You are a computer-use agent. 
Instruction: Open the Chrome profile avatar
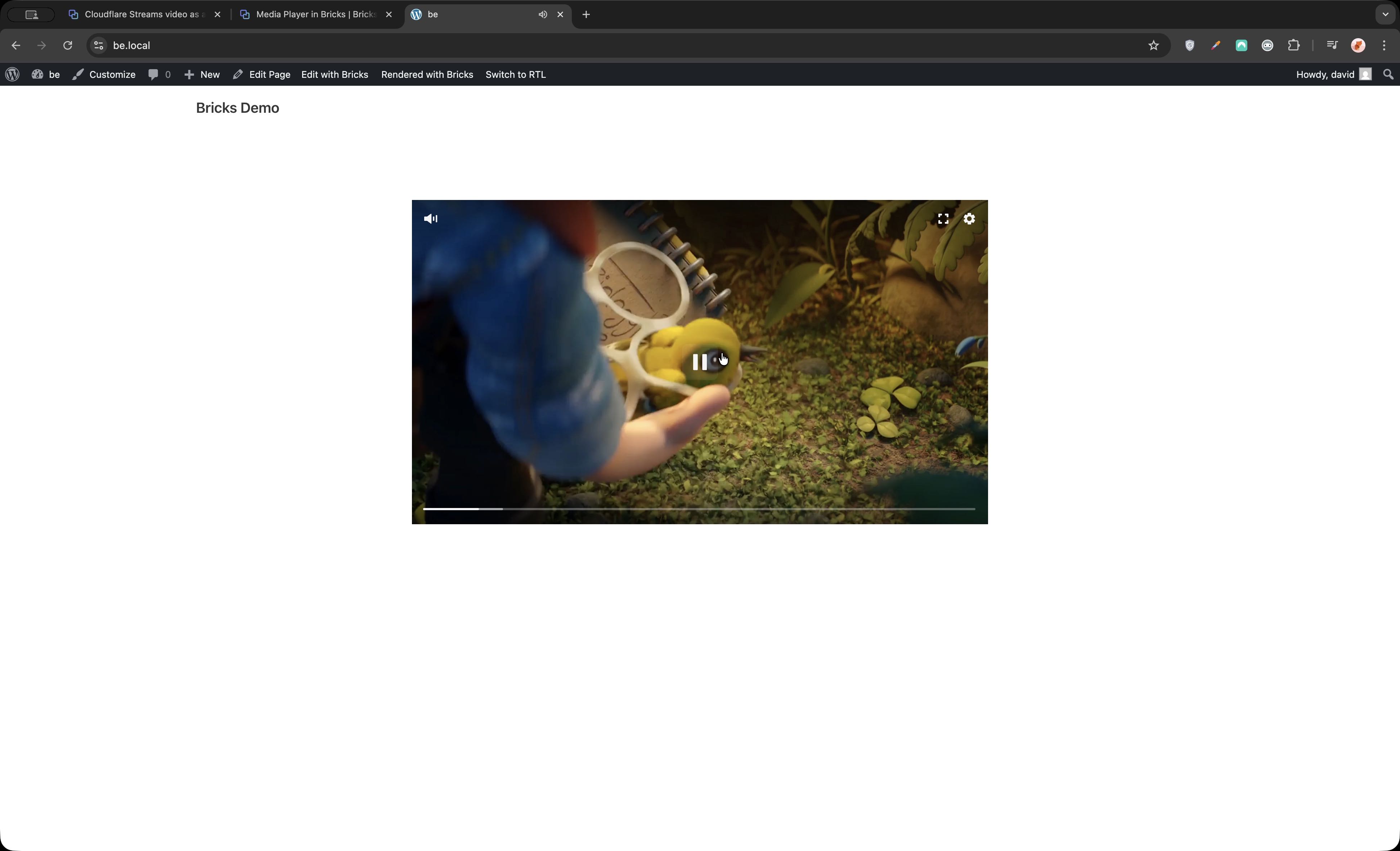point(1358,45)
